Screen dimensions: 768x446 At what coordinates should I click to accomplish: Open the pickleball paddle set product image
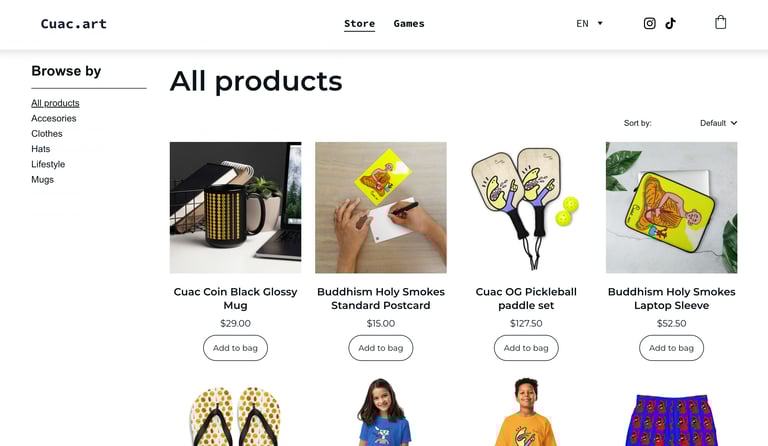(x=526, y=208)
